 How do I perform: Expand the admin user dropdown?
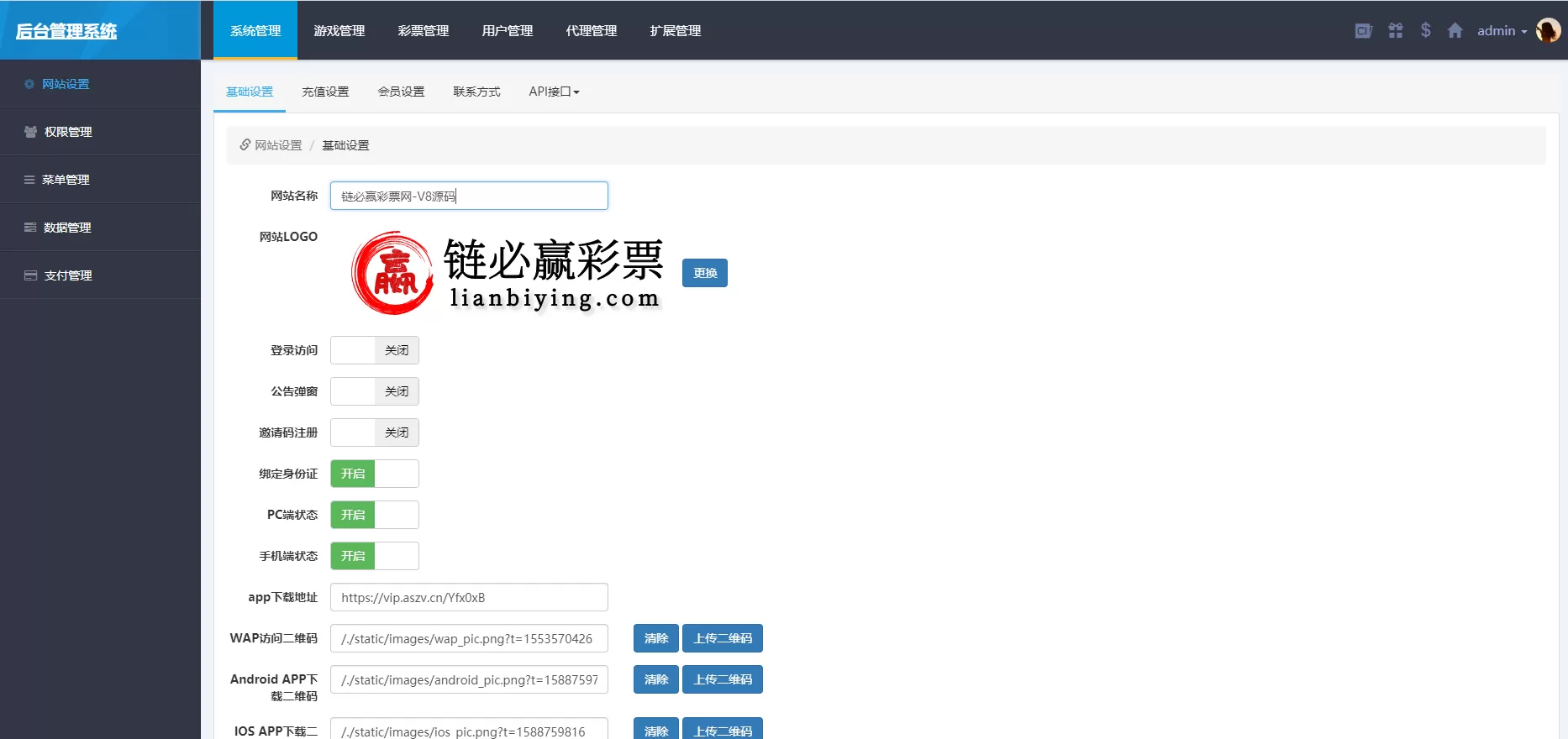coord(1502,31)
